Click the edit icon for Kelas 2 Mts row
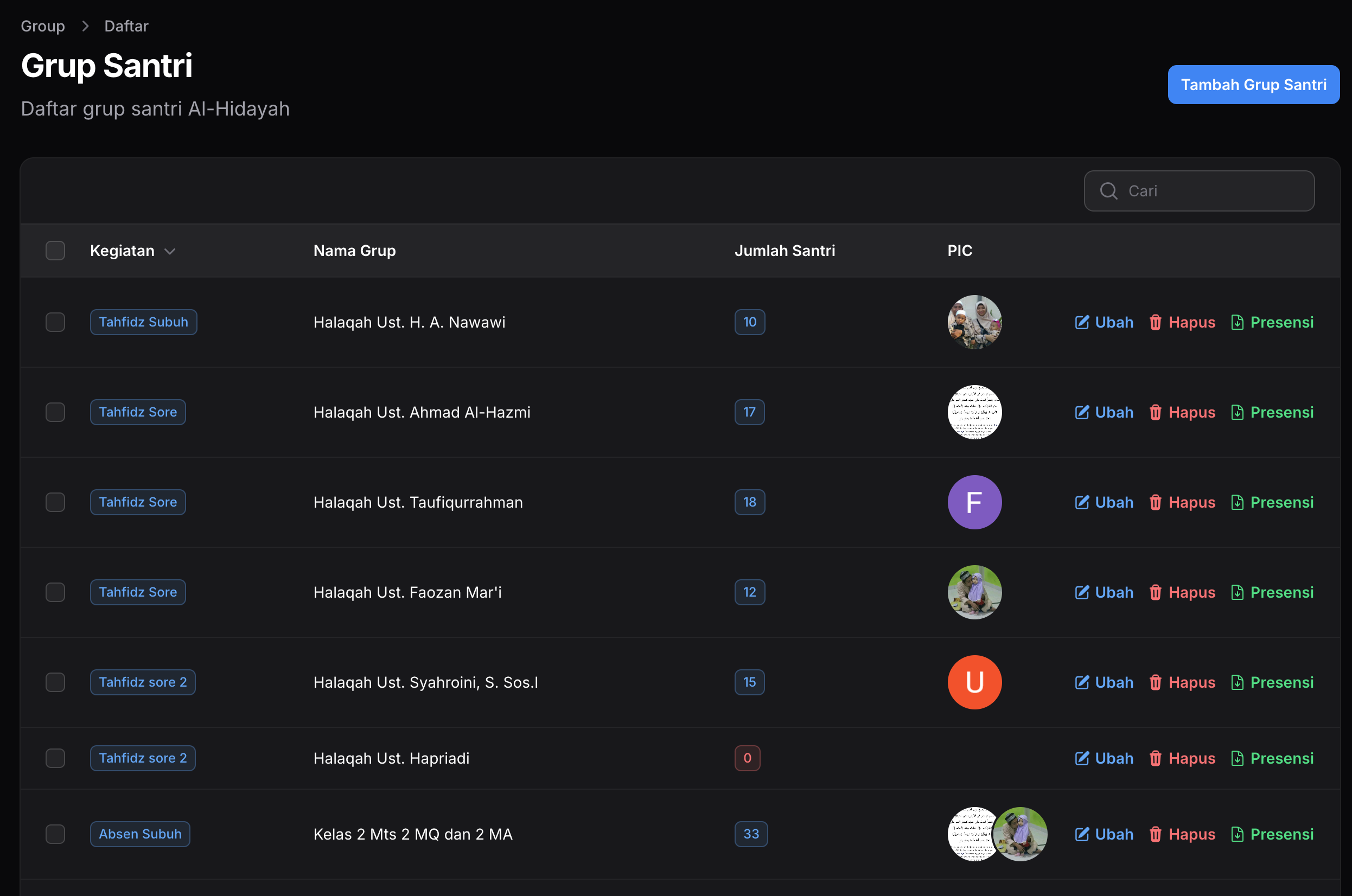Image resolution: width=1352 pixels, height=896 pixels. [x=1082, y=834]
